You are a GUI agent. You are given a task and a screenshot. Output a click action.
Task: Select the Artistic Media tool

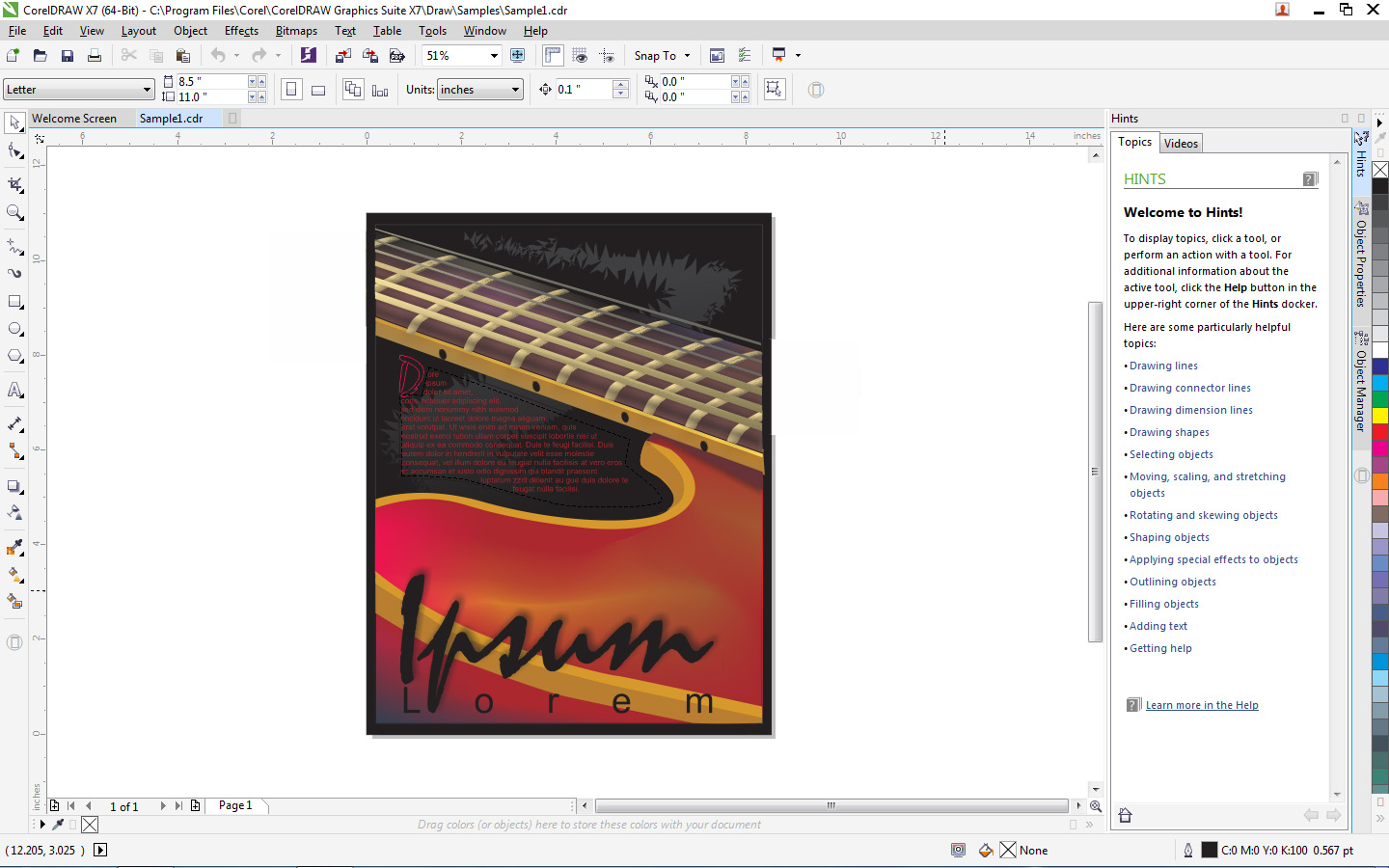[x=14, y=274]
